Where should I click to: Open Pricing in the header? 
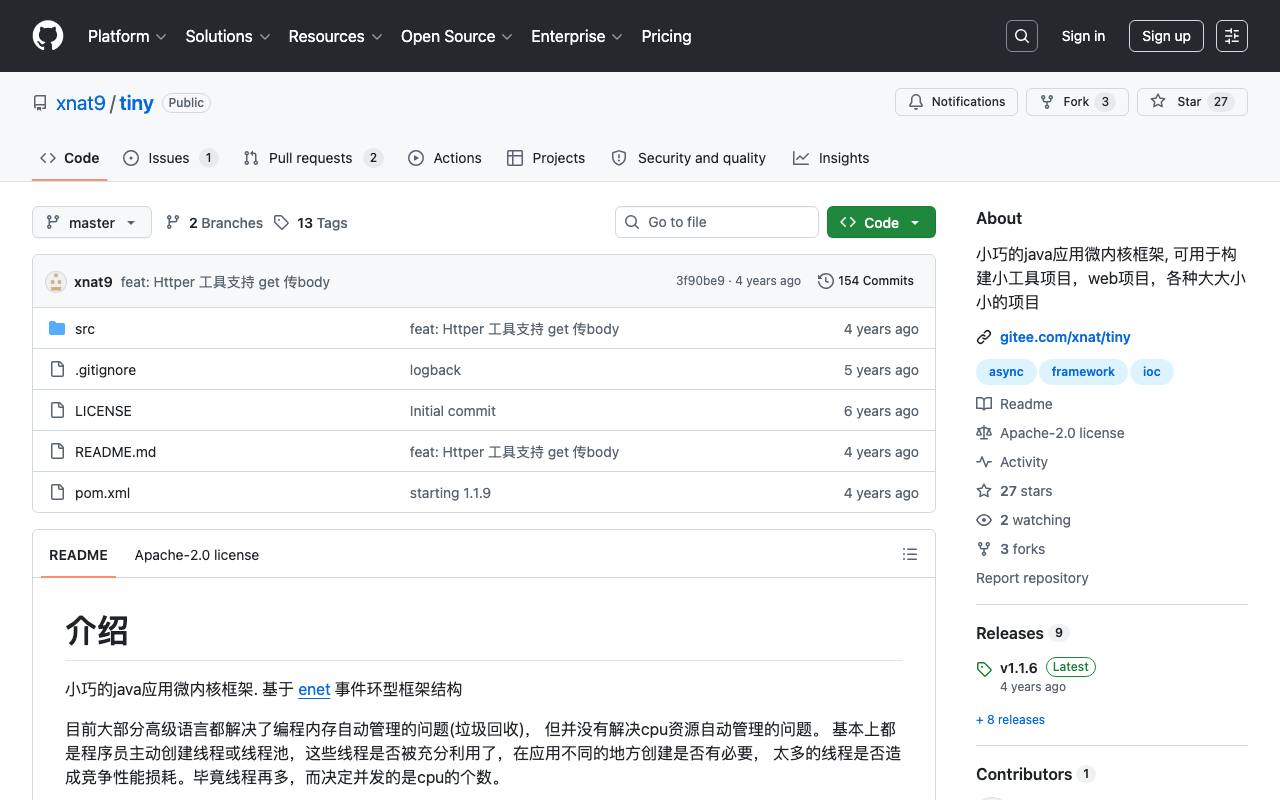click(x=666, y=36)
